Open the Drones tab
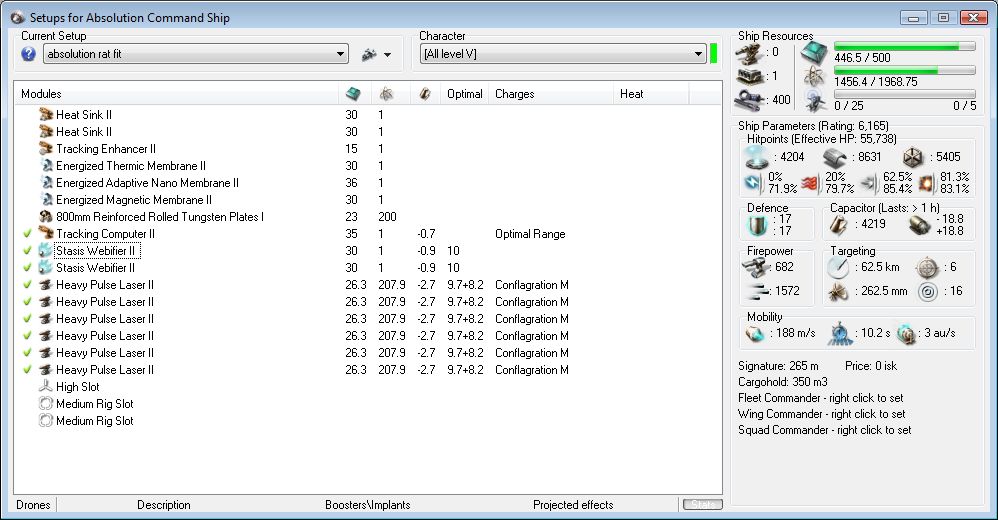998x520 pixels. tap(33, 505)
